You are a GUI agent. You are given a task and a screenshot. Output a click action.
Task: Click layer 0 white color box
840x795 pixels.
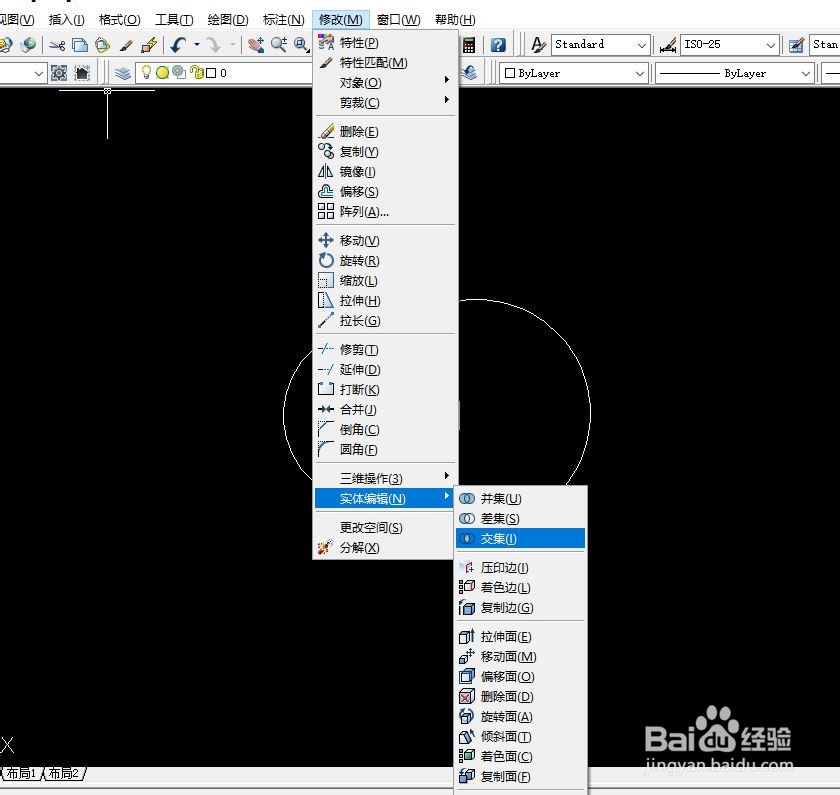point(211,73)
